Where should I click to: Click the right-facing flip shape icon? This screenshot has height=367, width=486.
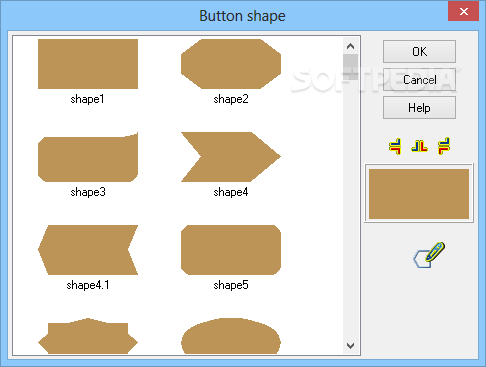click(444, 146)
